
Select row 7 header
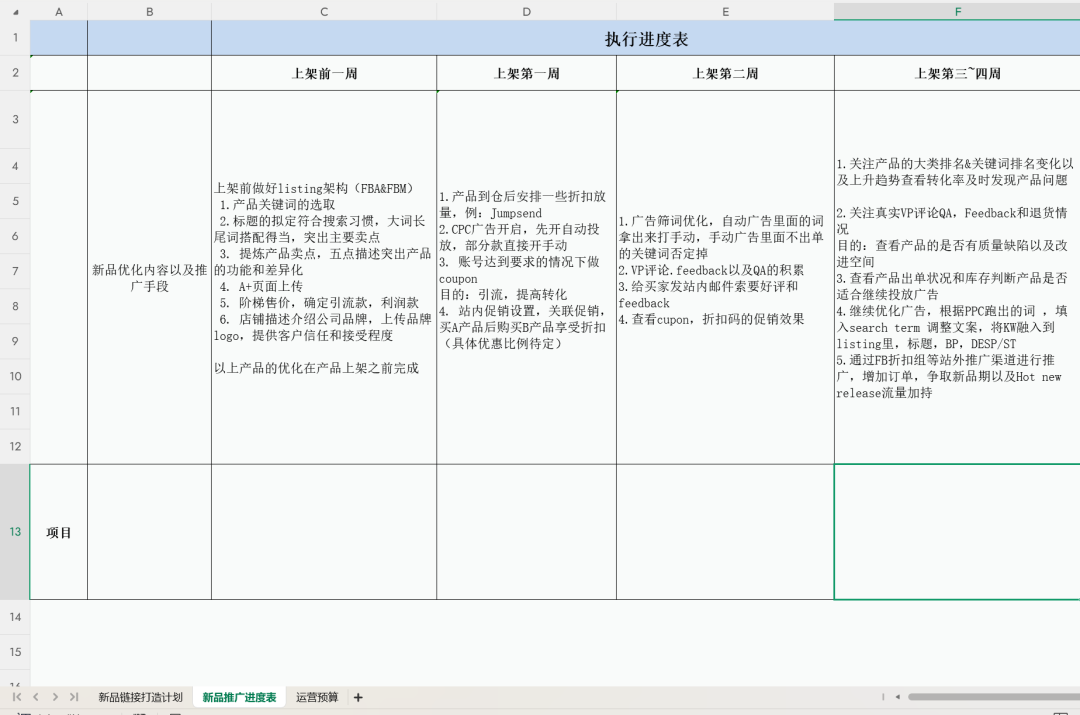(x=15, y=271)
